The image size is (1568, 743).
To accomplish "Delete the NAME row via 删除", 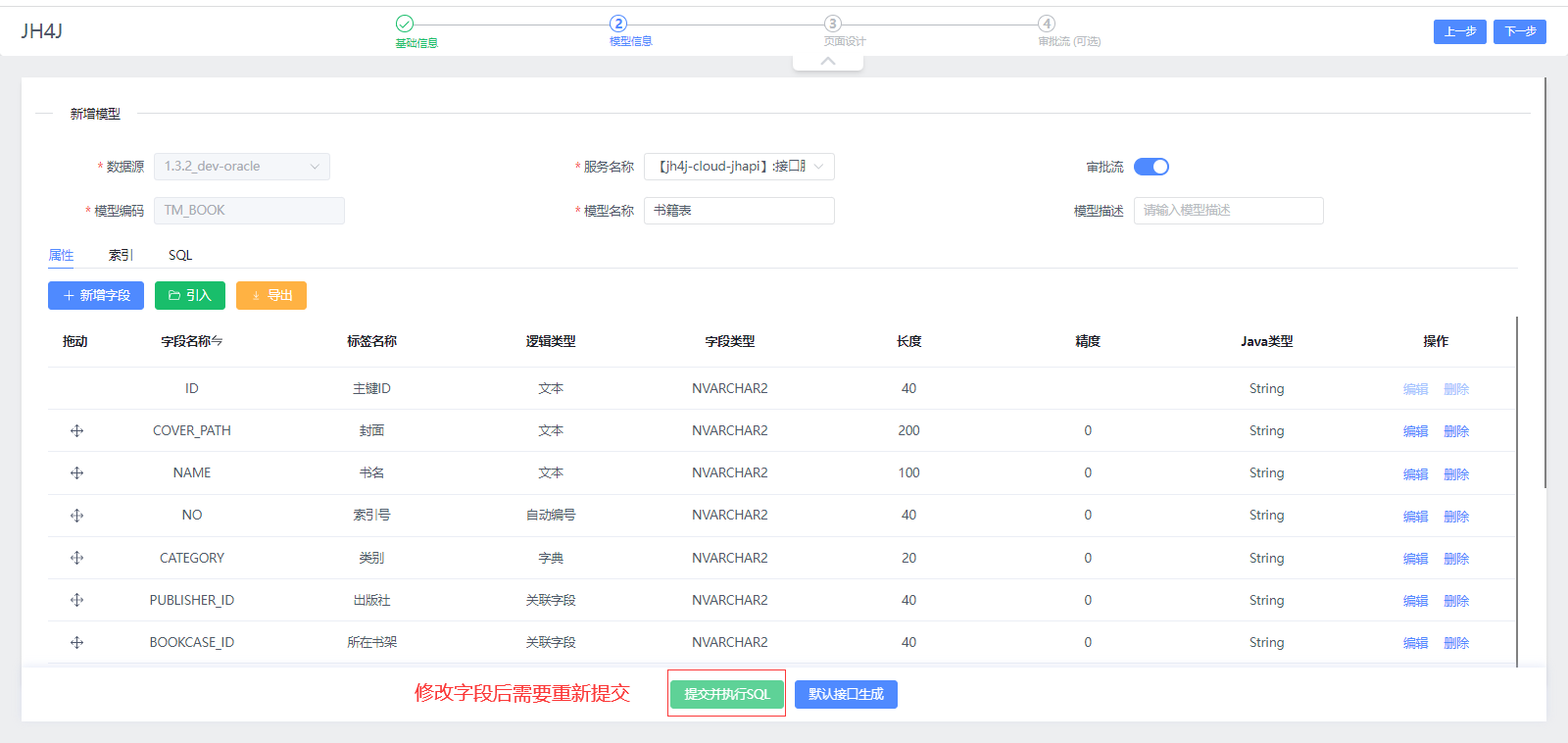I will click(x=1456, y=474).
